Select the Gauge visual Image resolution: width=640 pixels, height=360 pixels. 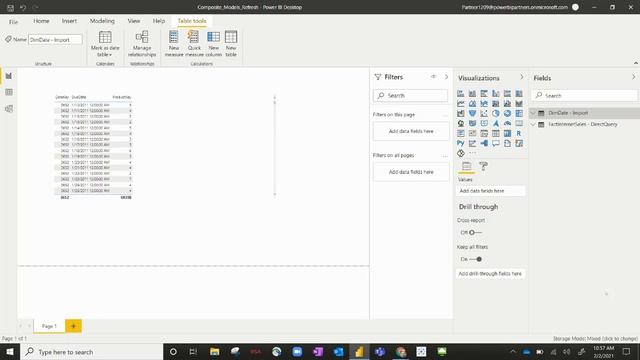coord(507,123)
